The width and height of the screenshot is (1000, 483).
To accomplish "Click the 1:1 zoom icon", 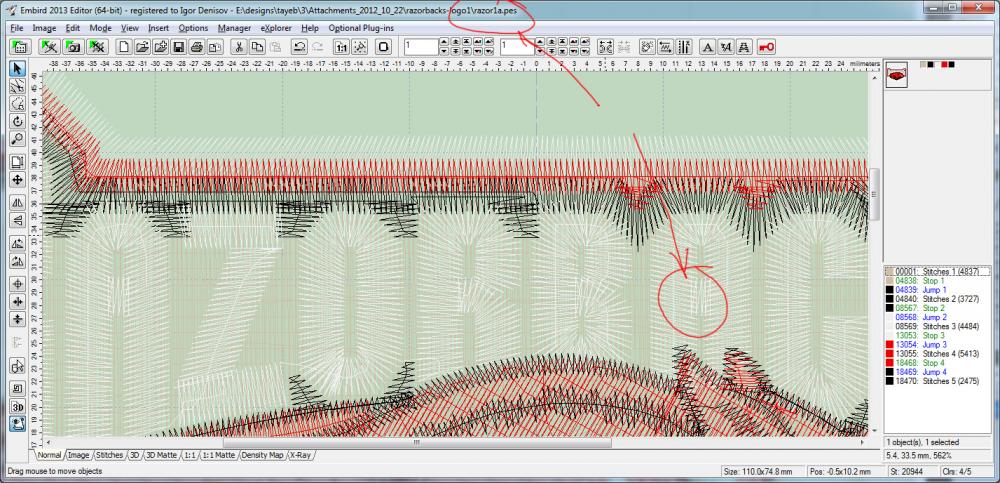I will coord(342,47).
